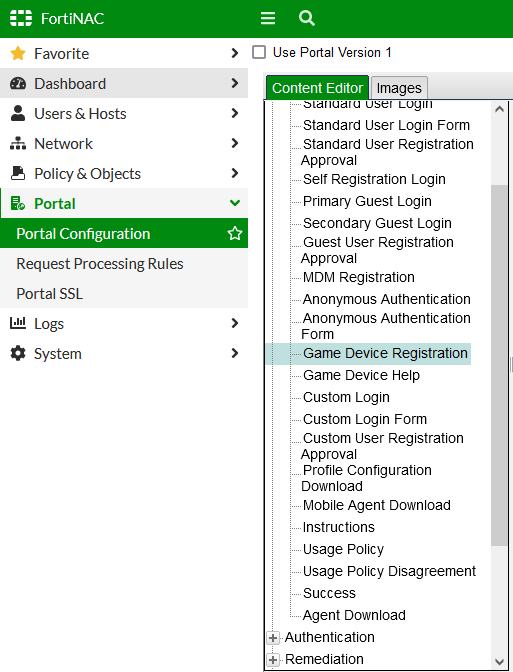The width and height of the screenshot is (513, 672).
Task: Select Profile Configuration Download
Action: pos(366,478)
